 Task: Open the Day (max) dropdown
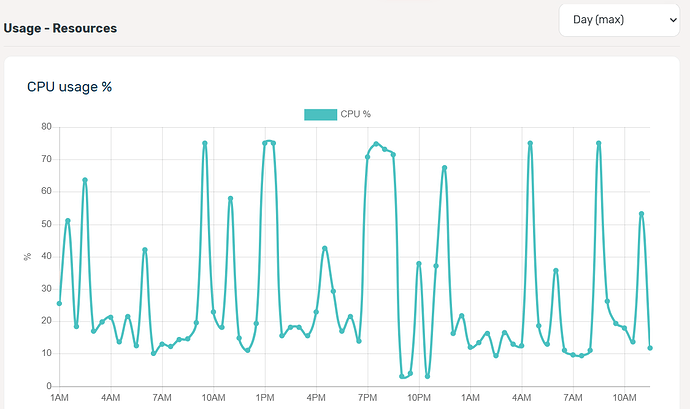pyautogui.click(x=619, y=20)
